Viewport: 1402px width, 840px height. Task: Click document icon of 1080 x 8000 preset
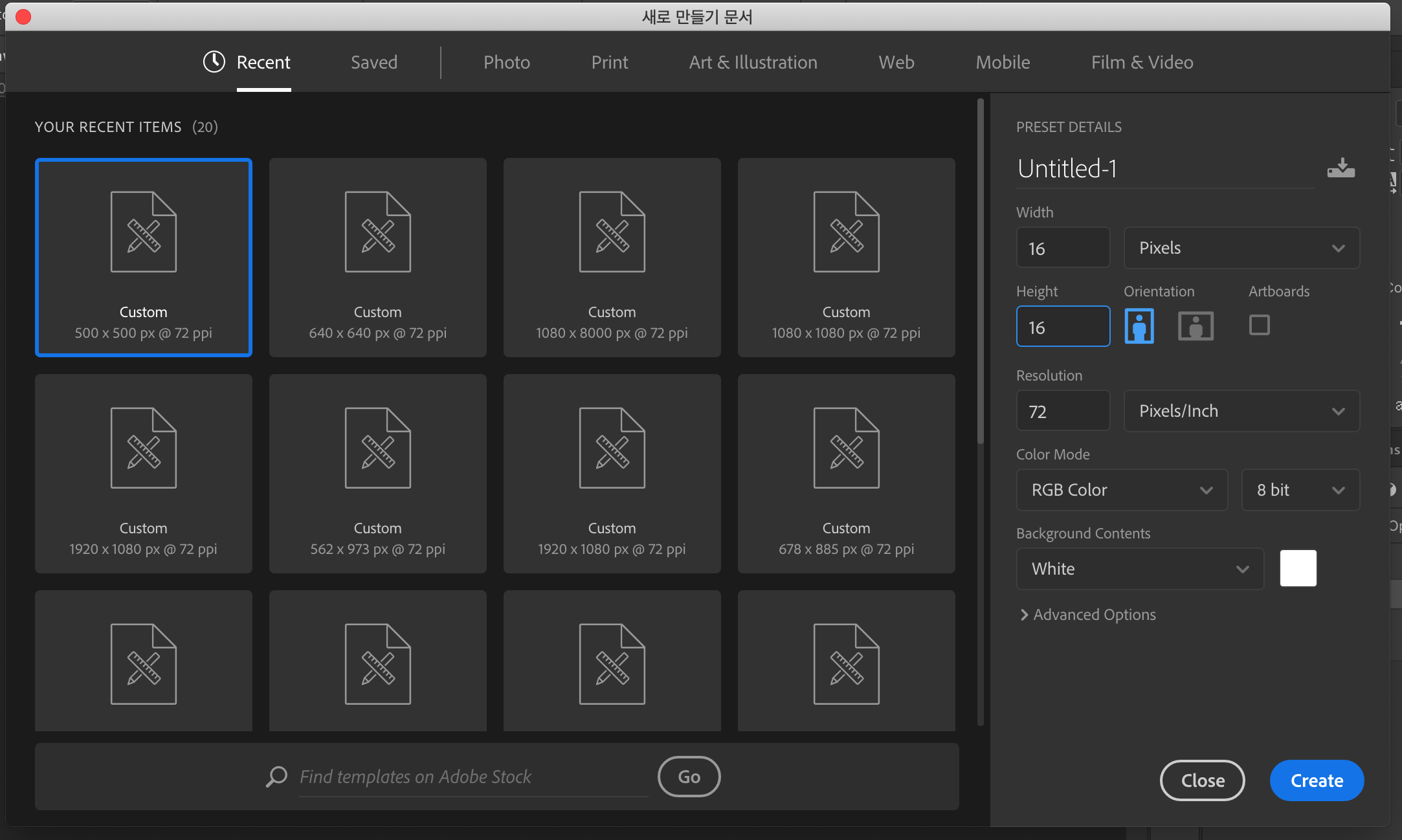pyautogui.click(x=612, y=232)
